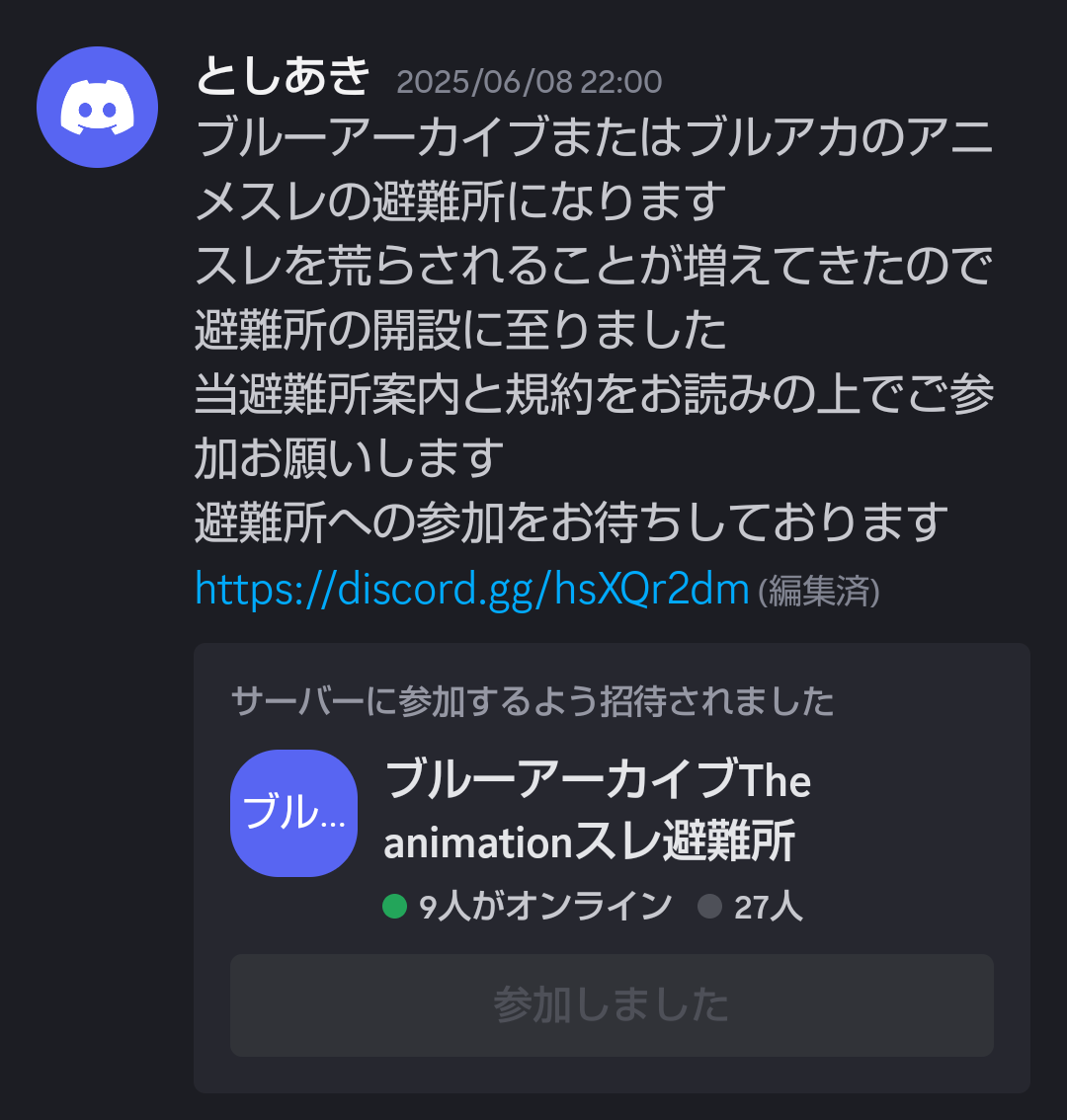Click the line メスレの避難所になります
Screen dimensions: 1067x1120
[x=460, y=202]
